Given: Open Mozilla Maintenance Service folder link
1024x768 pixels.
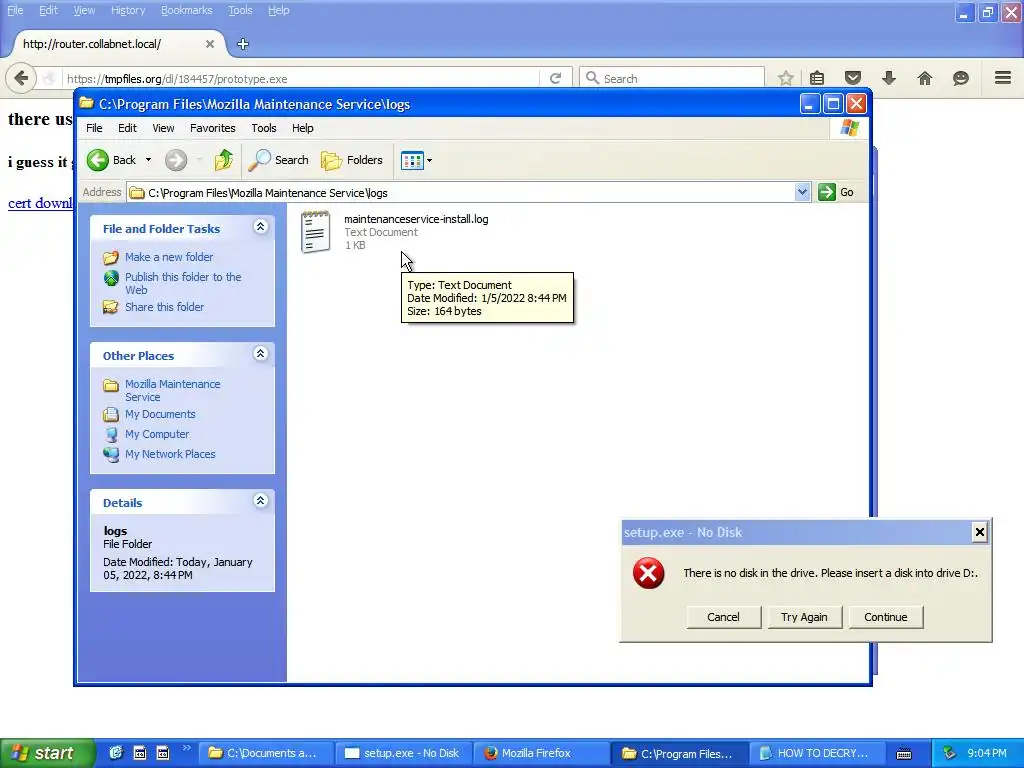Looking at the screenshot, I should pos(172,391).
